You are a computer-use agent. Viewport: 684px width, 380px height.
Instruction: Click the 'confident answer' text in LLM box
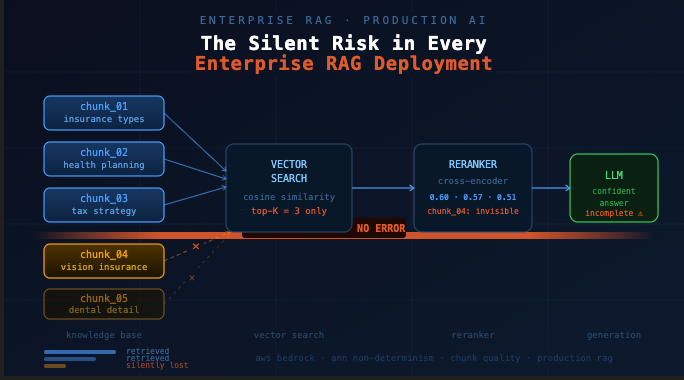coord(614,197)
